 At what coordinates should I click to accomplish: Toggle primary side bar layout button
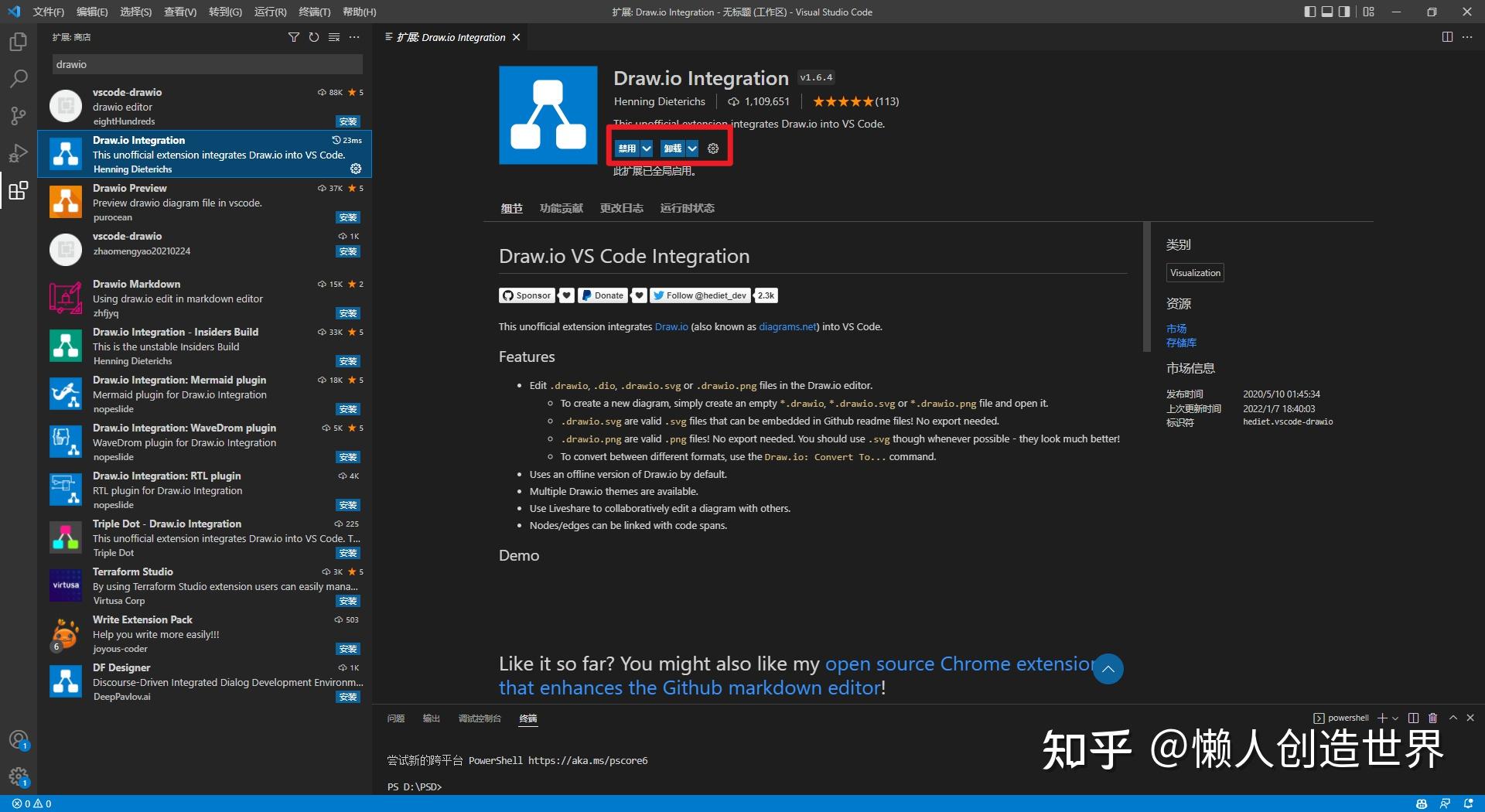click(1309, 12)
